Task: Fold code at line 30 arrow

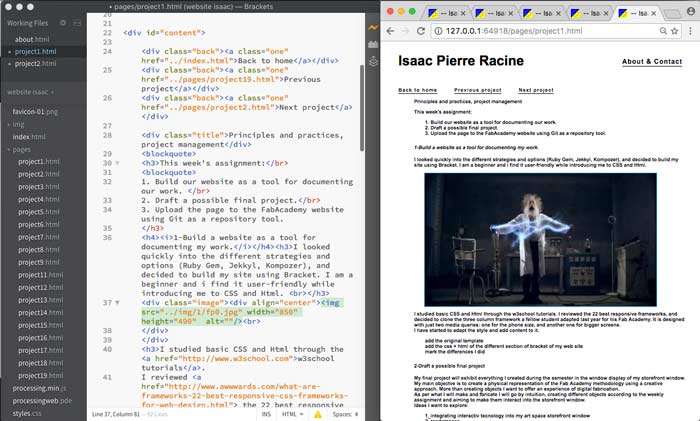Action: (x=117, y=163)
